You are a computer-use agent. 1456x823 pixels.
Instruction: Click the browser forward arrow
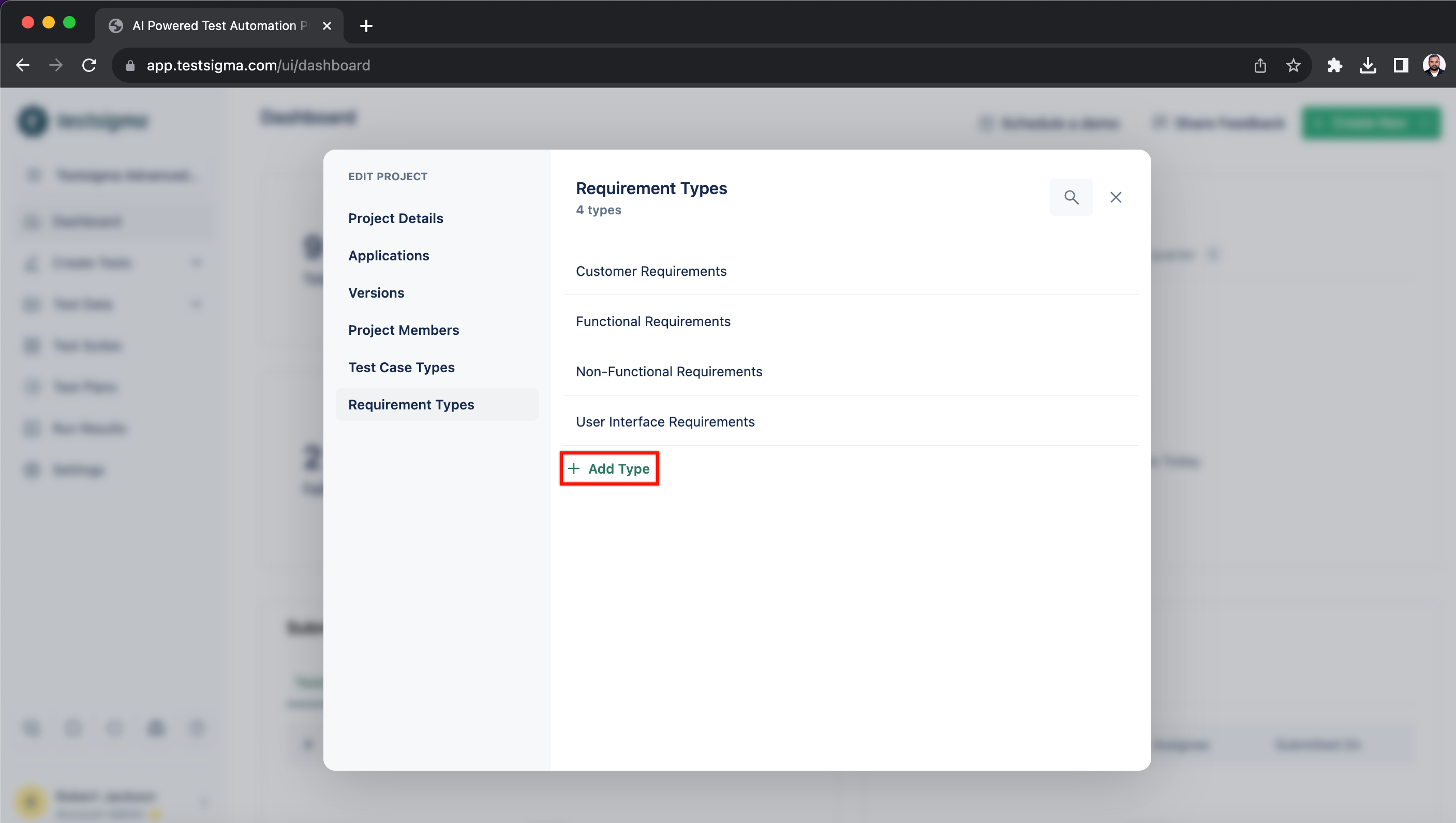pos(56,66)
